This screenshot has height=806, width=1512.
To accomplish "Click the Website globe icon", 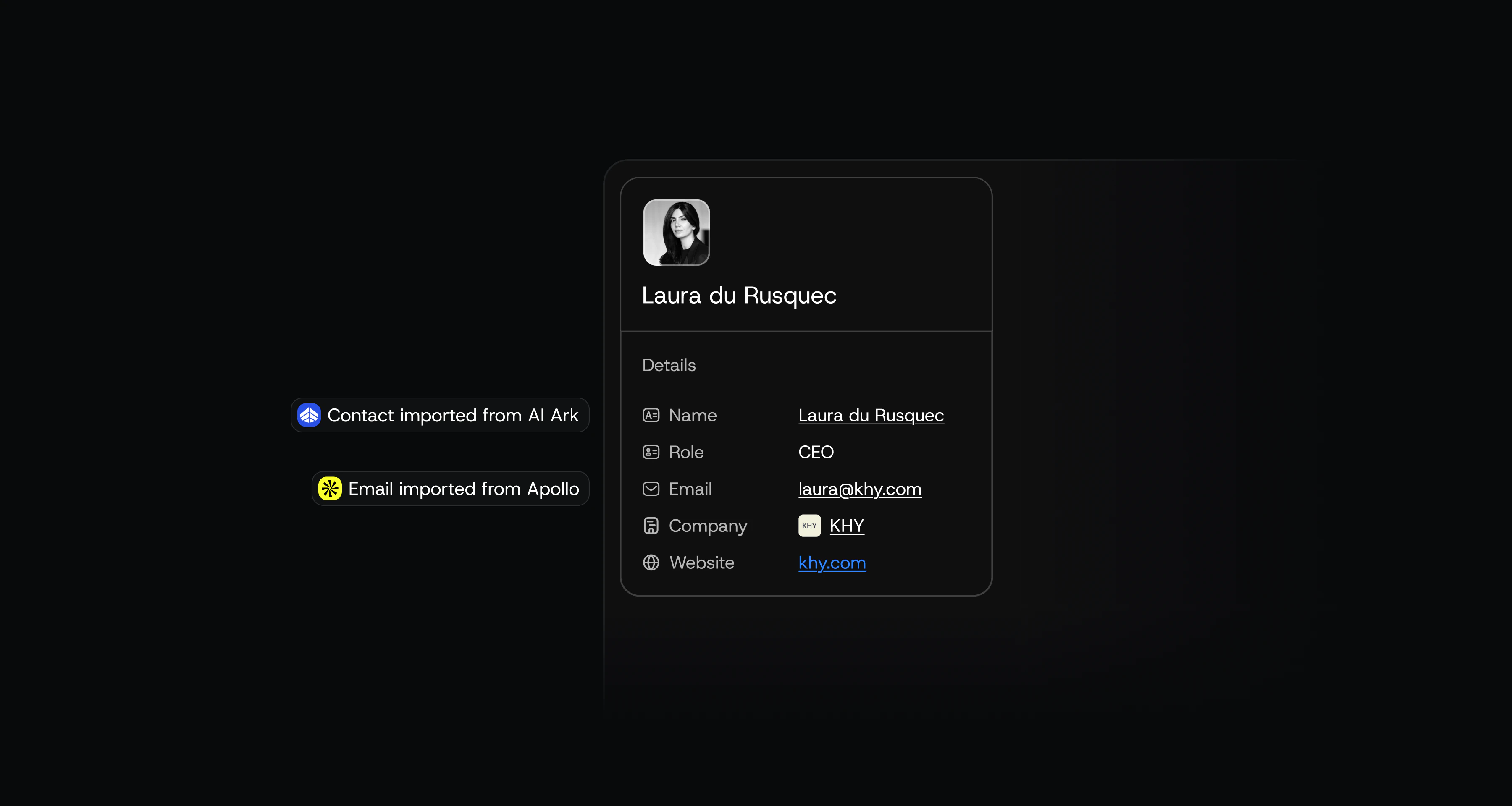I will [651, 563].
